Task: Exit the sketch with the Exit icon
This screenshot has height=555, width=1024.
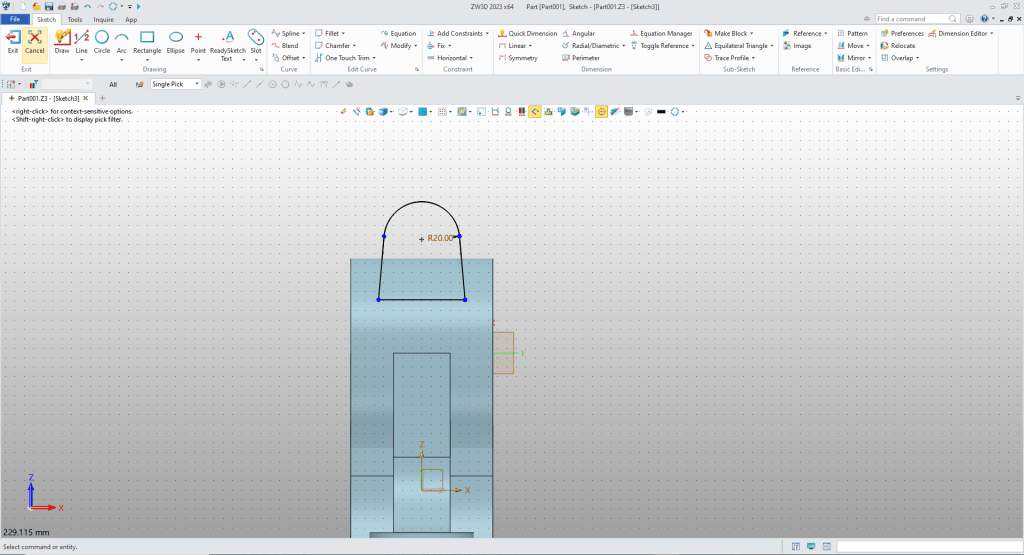Action: point(13,41)
